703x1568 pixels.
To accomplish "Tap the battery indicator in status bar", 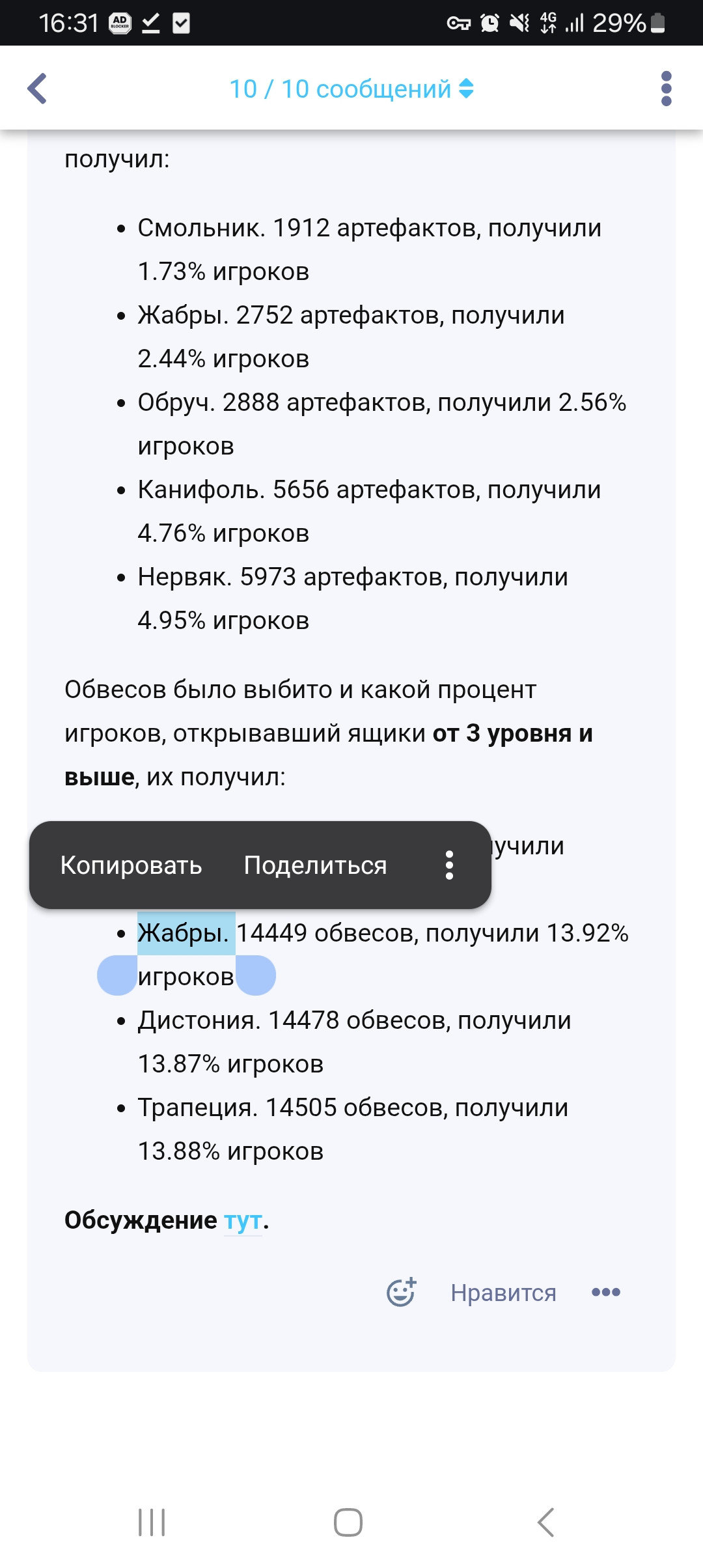I will [658, 23].
